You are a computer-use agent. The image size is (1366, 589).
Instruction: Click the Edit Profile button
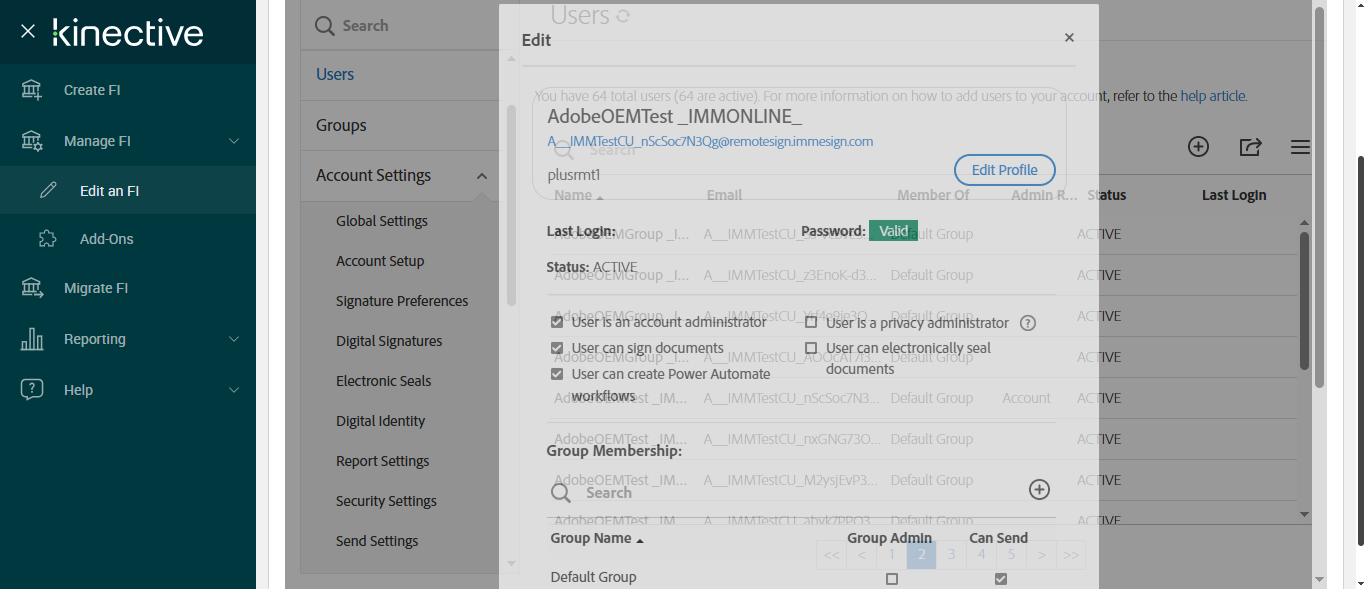[1004, 170]
